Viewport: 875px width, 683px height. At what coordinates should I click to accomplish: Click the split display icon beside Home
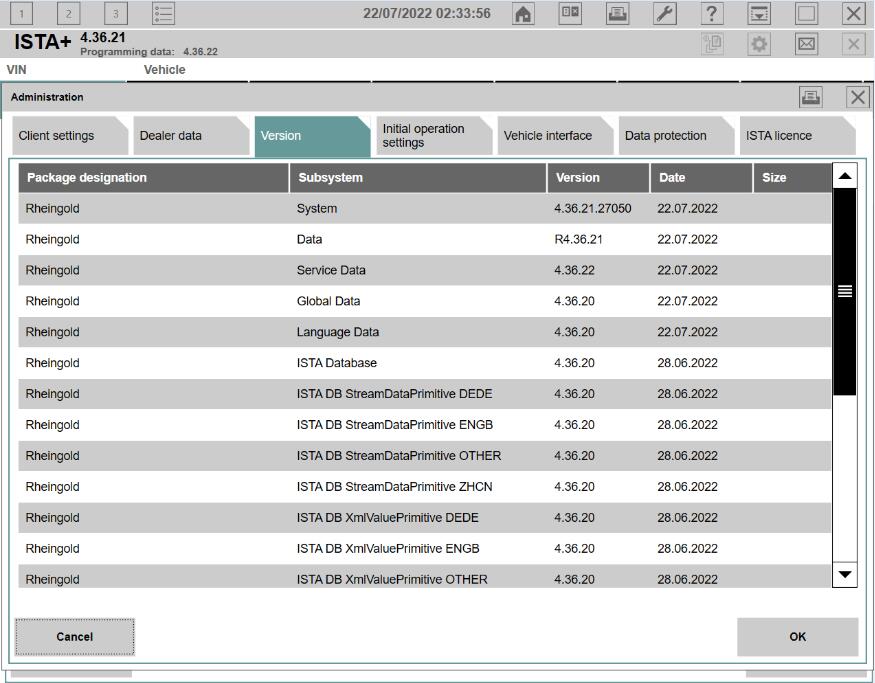(570, 14)
